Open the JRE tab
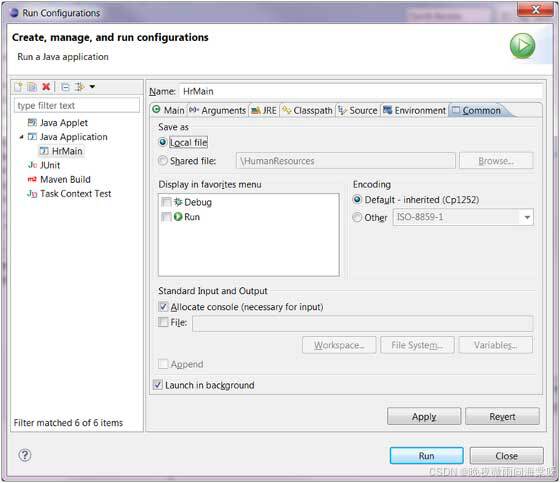 pyautogui.click(x=264, y=110)
